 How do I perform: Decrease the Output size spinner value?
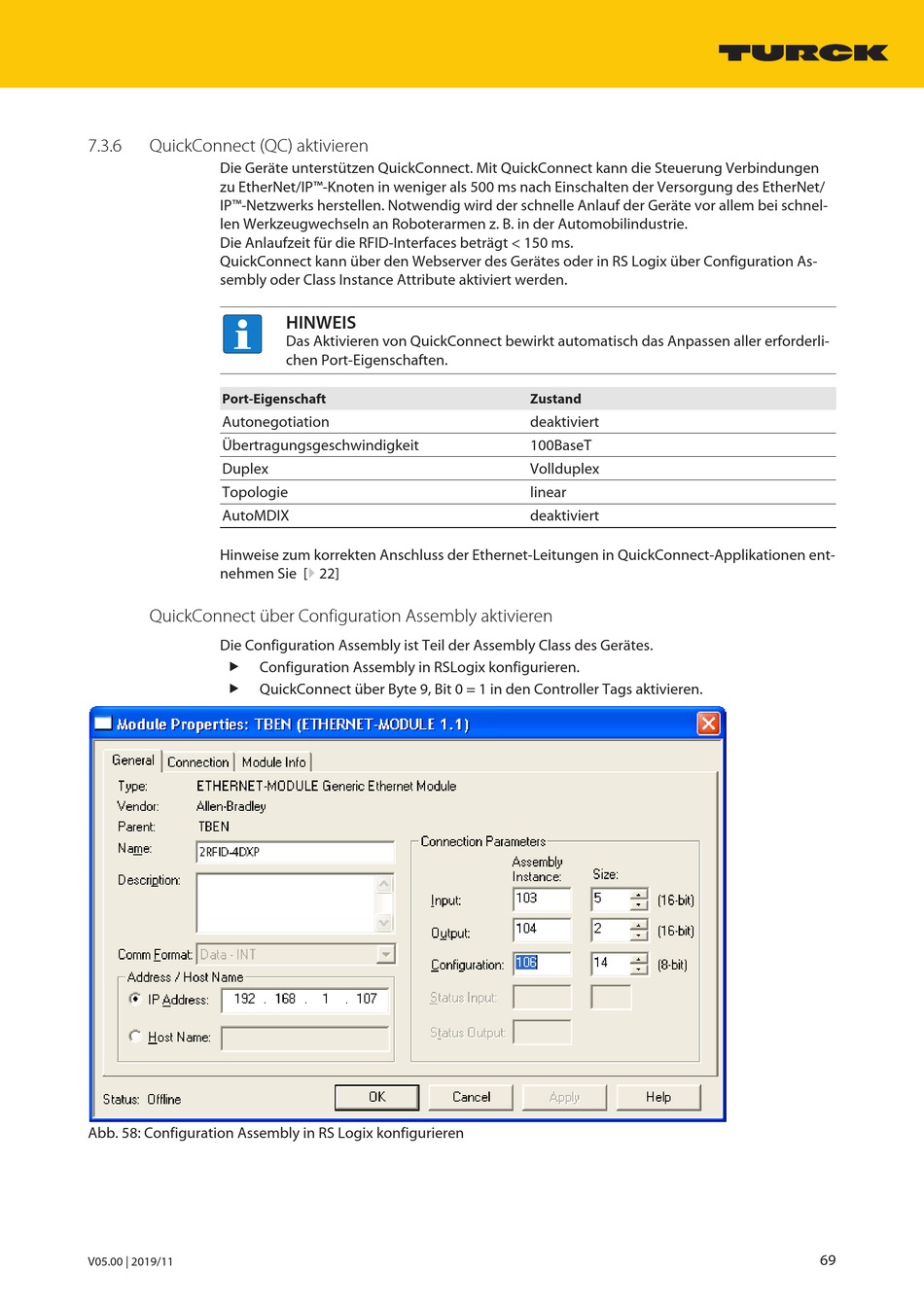[638, 935]
